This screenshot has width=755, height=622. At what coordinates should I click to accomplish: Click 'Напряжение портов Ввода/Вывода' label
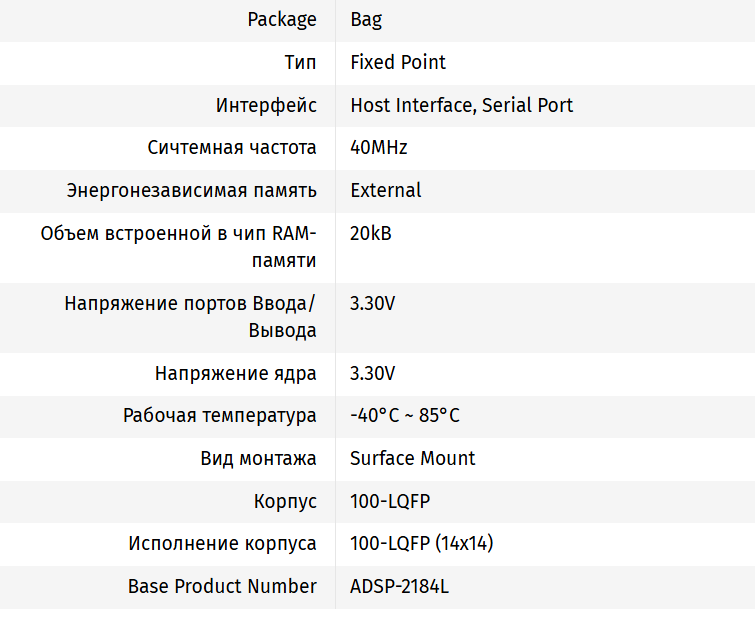coord(190,316)
